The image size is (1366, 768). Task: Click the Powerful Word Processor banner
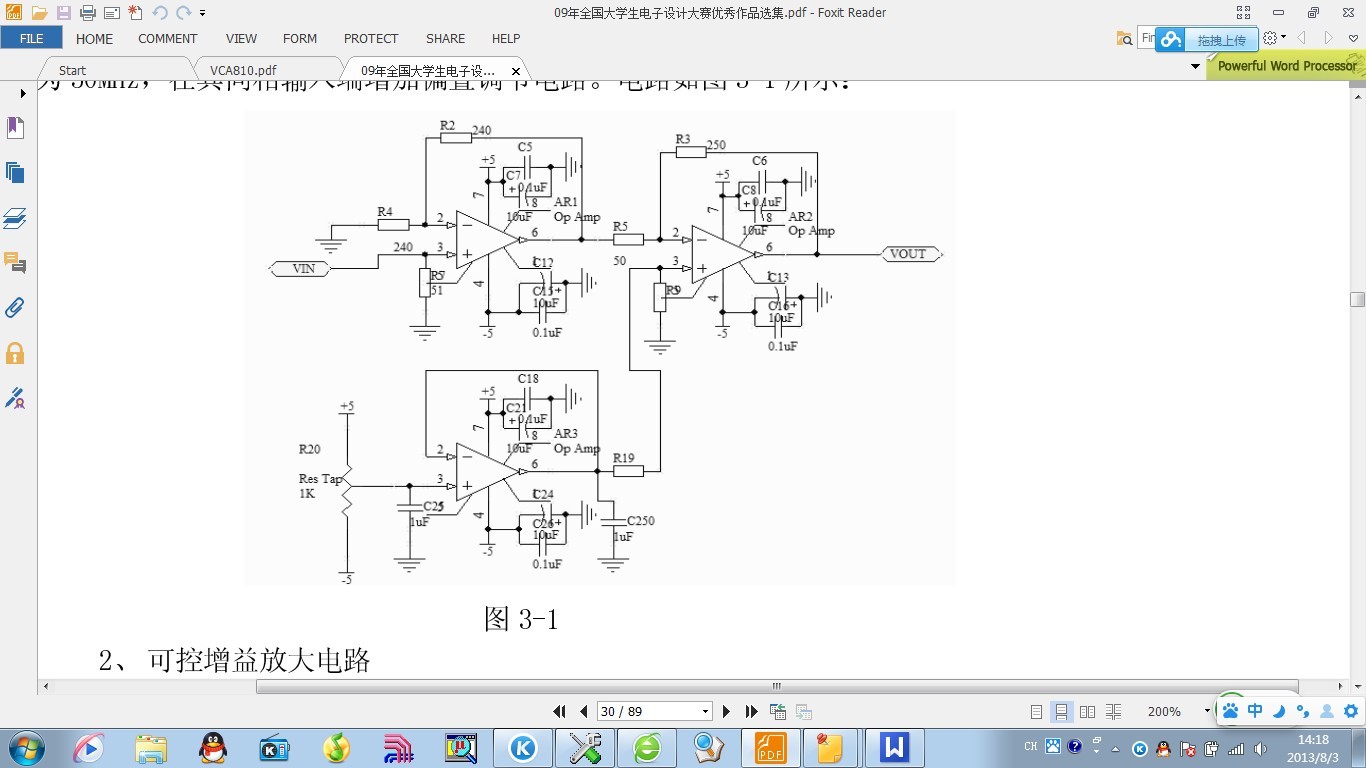tap(1286, 66)
